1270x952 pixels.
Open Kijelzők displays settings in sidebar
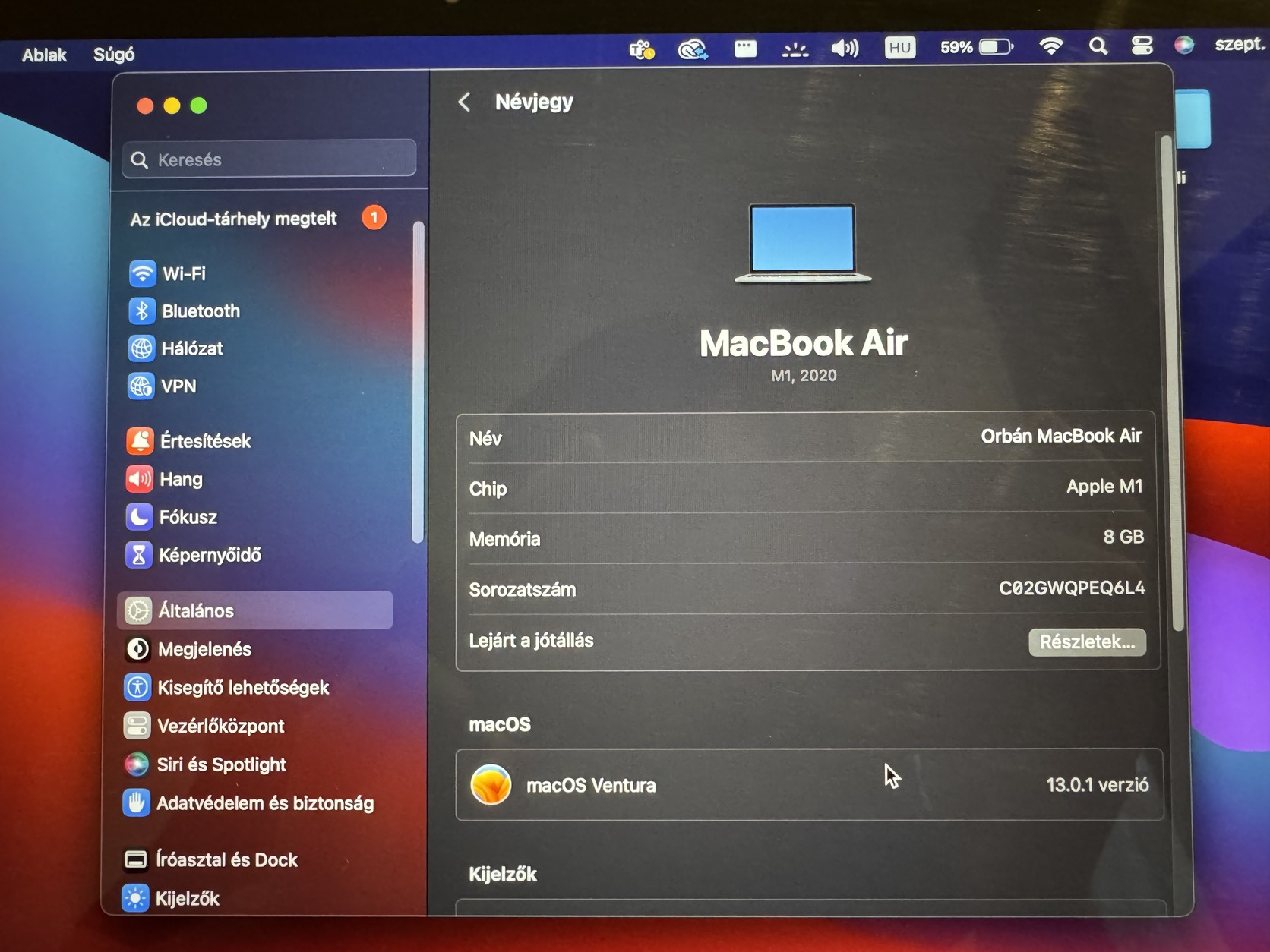click(171, 899)
